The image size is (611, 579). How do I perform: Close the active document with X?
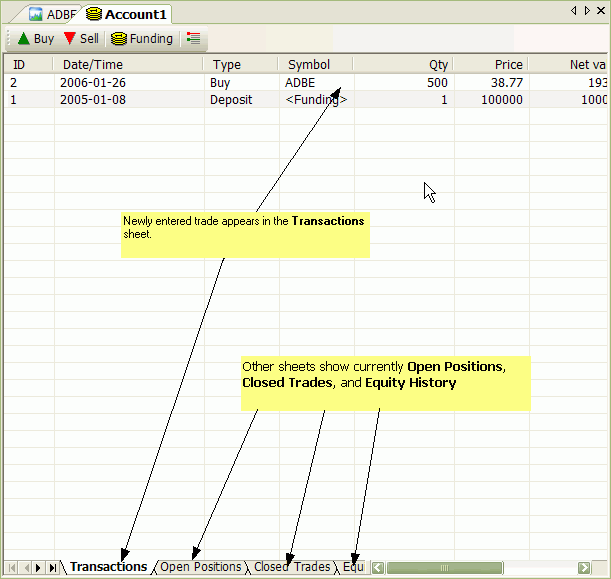600,11
